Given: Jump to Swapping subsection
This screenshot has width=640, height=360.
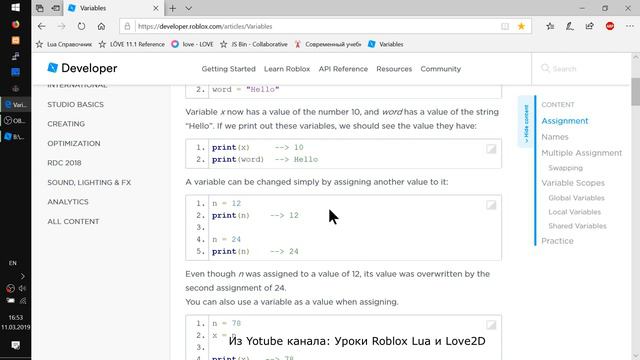Looking at the screenshot, I should point(565,168).
